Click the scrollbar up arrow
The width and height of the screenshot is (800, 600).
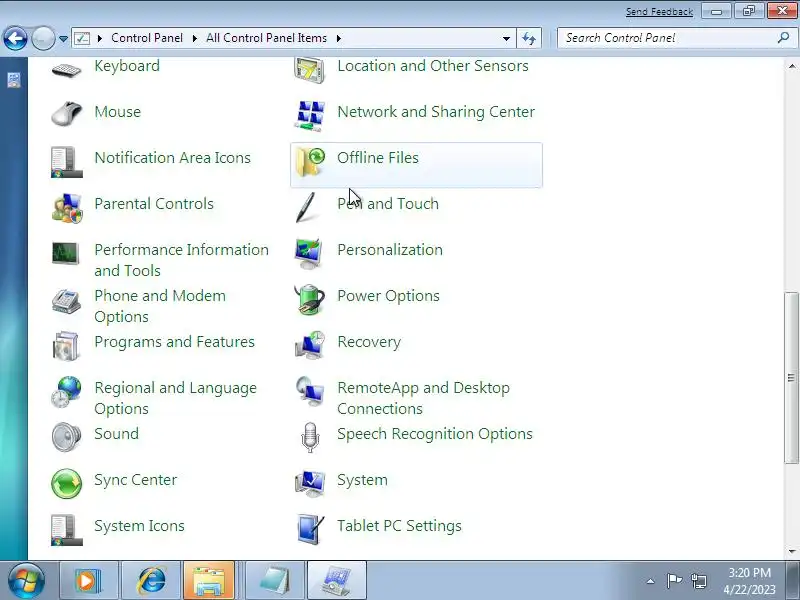click(791, 66)
